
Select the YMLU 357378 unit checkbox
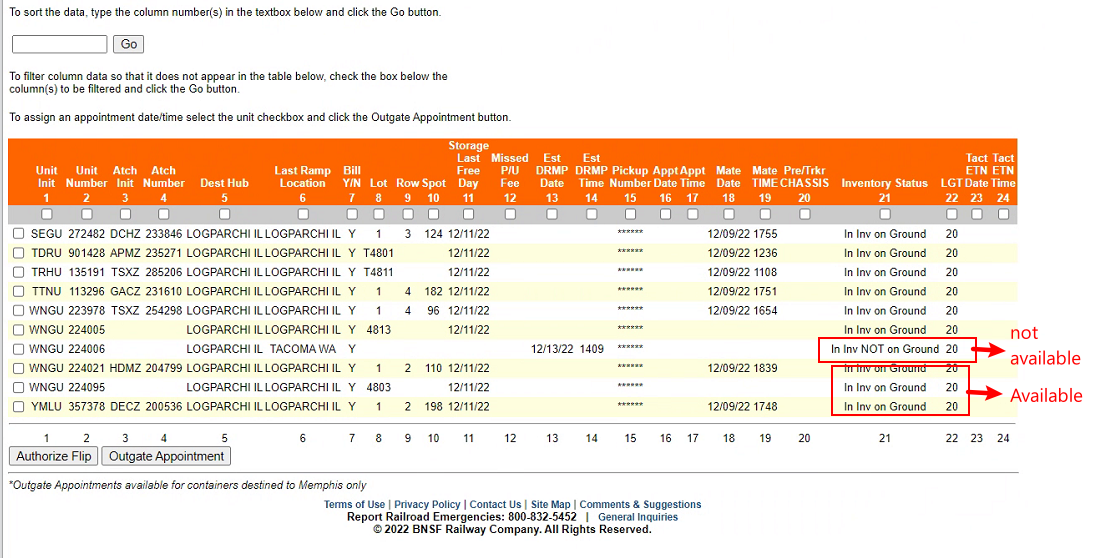pos(19,407)
